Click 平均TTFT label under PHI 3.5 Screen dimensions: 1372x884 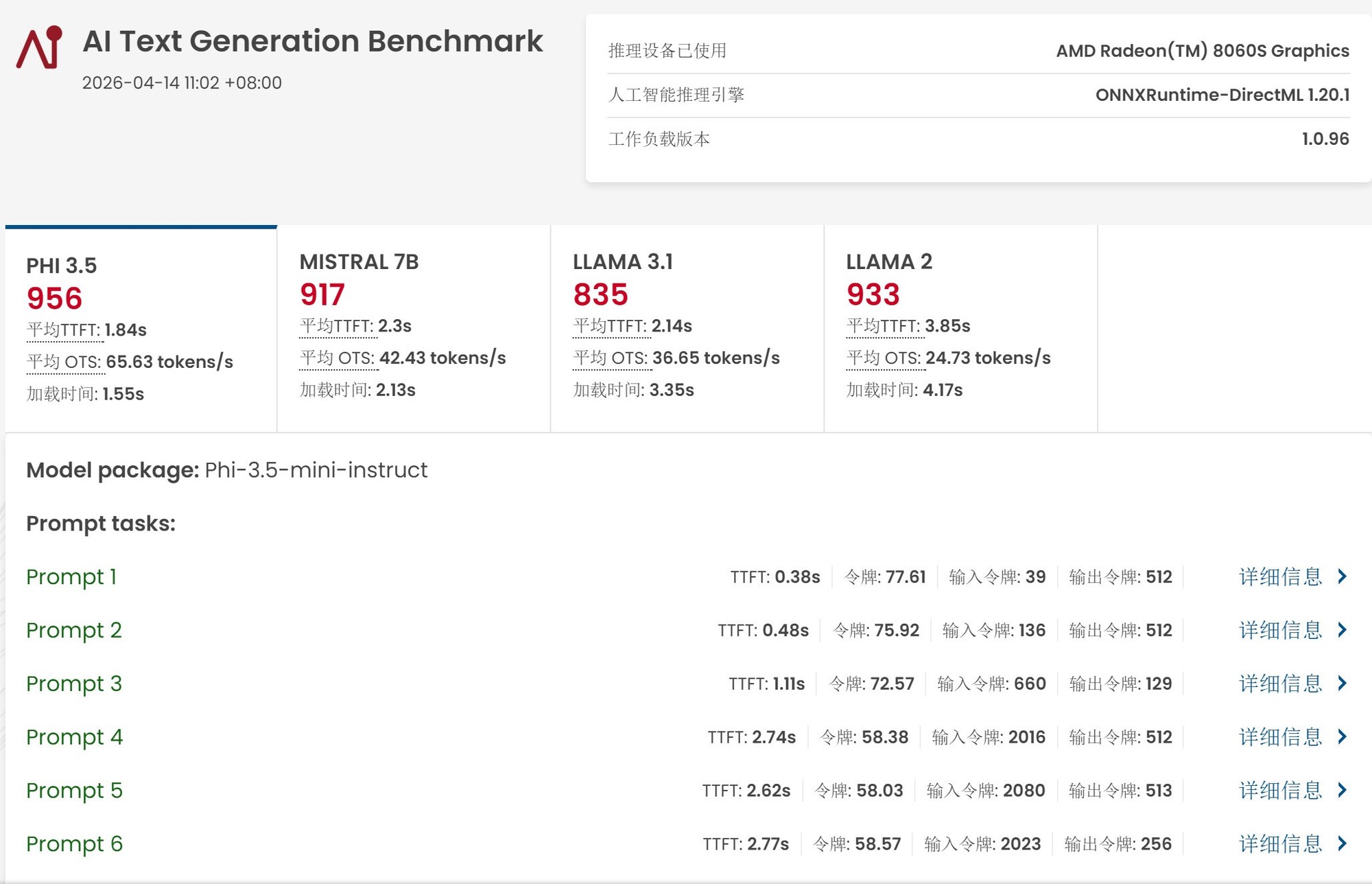pos(64,330)
